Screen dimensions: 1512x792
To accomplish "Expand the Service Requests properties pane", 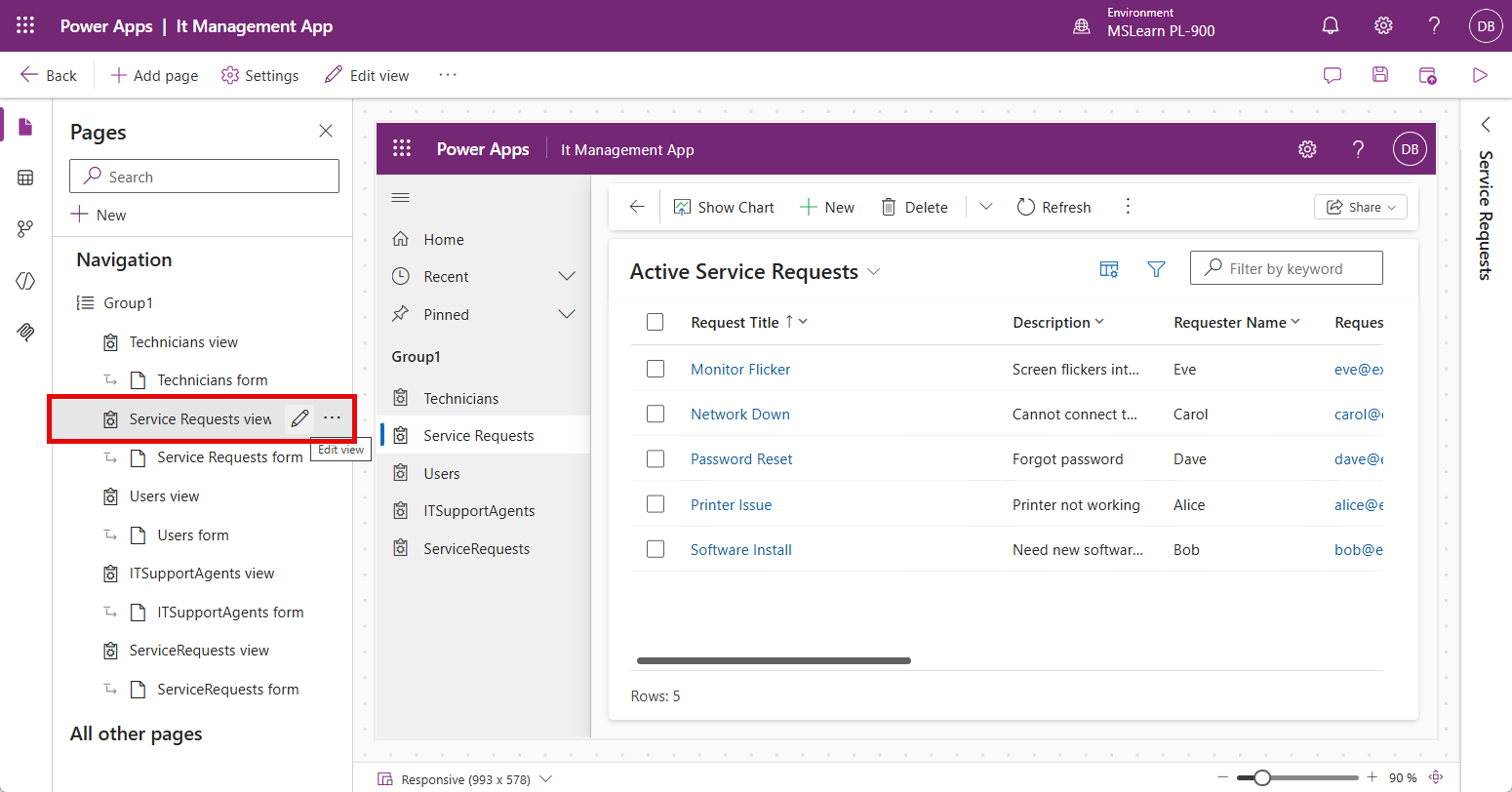I will [1486, 125].
